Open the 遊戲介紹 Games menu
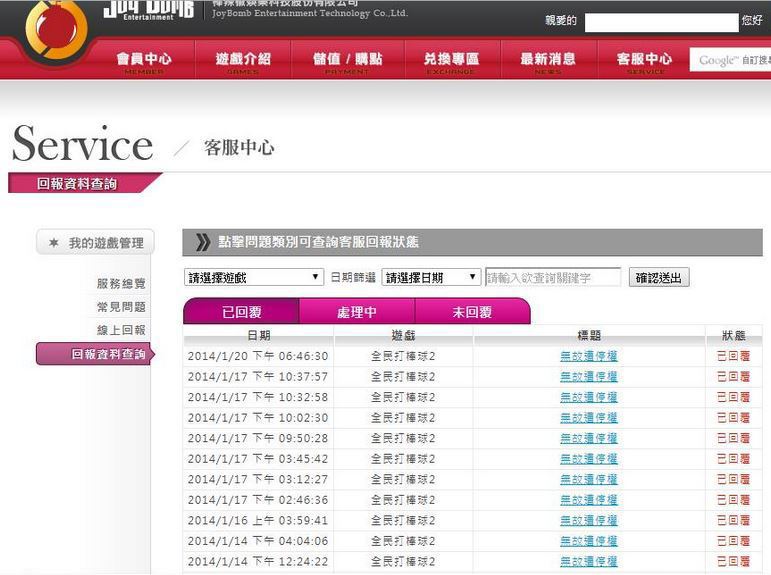 (243, 60)
